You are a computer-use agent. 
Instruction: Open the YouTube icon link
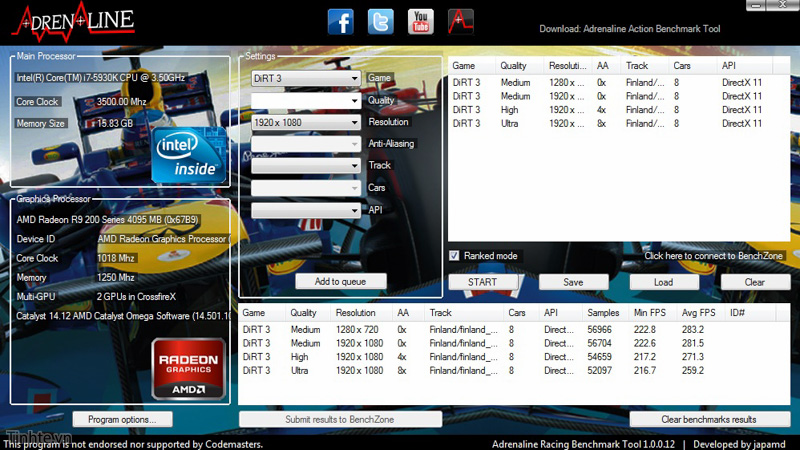click(x=421, y=21)
